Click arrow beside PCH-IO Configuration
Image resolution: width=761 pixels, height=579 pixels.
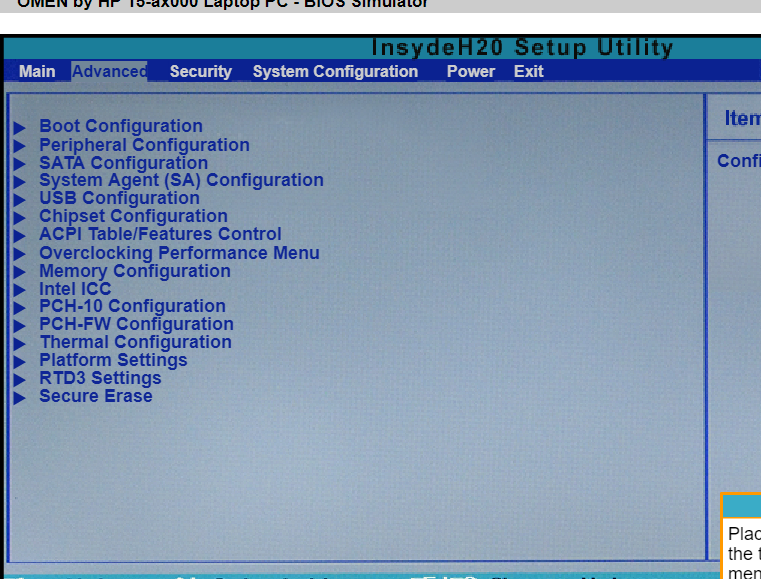point(19,308)
